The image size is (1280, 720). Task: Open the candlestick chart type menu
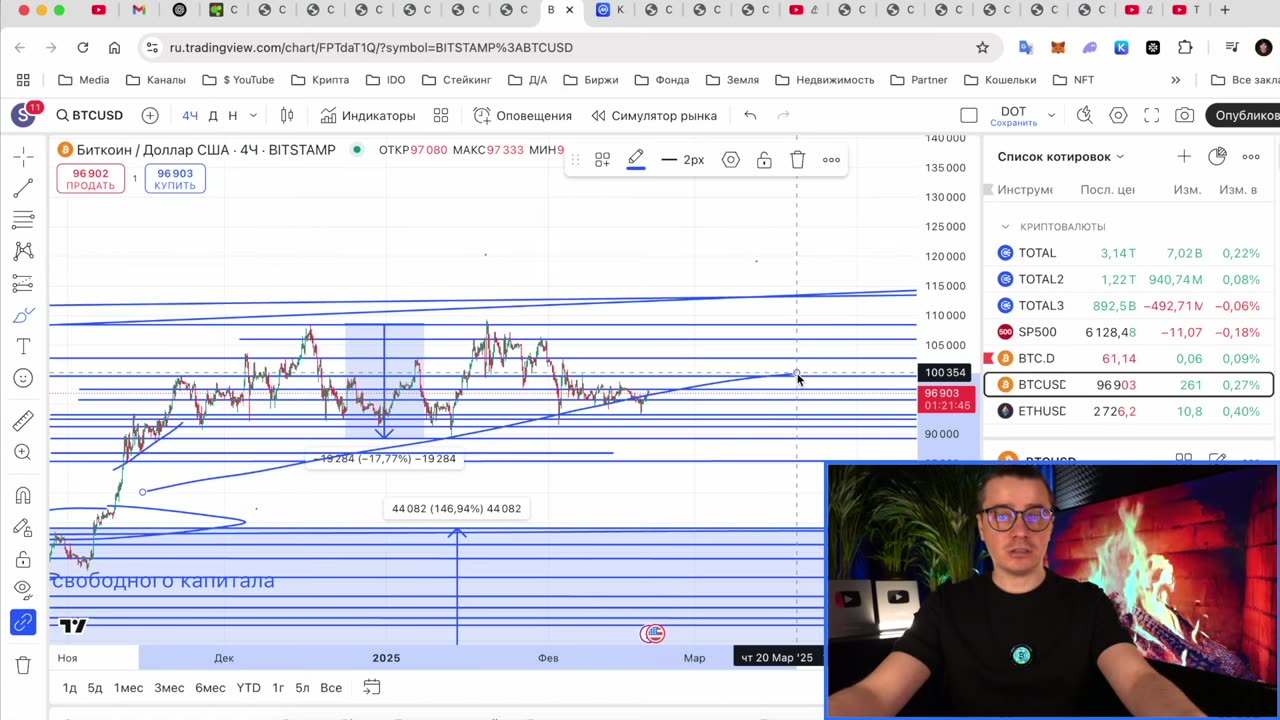point(287,115)
